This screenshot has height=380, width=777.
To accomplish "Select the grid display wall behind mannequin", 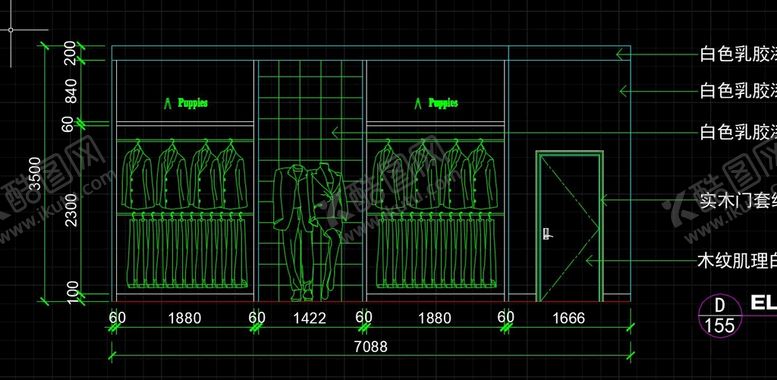I will point(311,180).
